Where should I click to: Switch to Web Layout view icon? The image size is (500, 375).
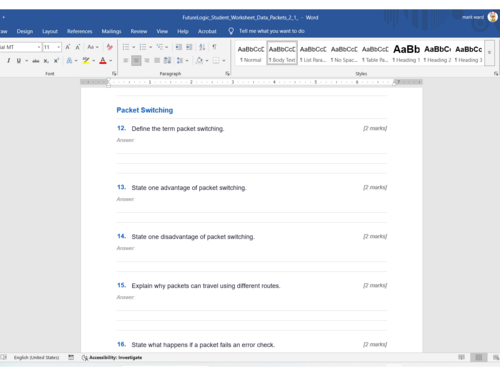496,357
